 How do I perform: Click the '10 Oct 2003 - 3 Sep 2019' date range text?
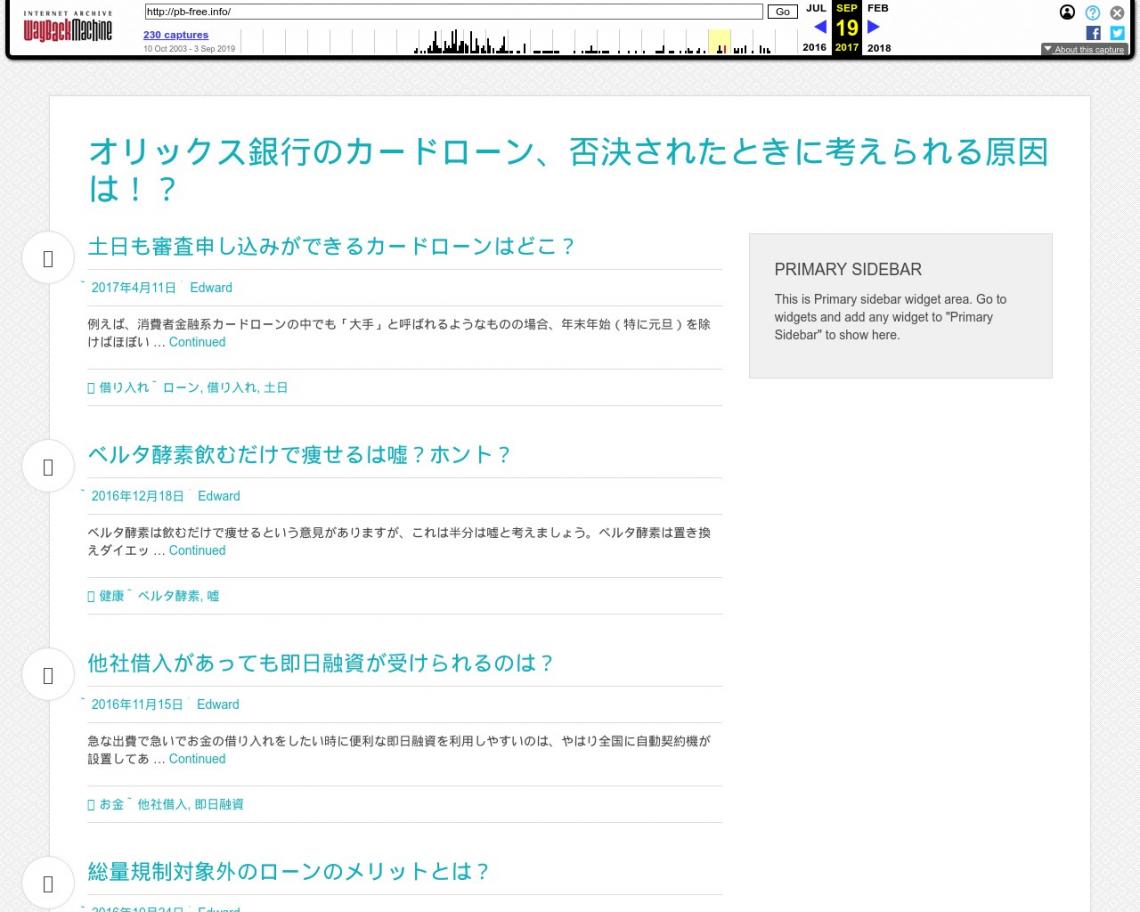pos(189,49)
